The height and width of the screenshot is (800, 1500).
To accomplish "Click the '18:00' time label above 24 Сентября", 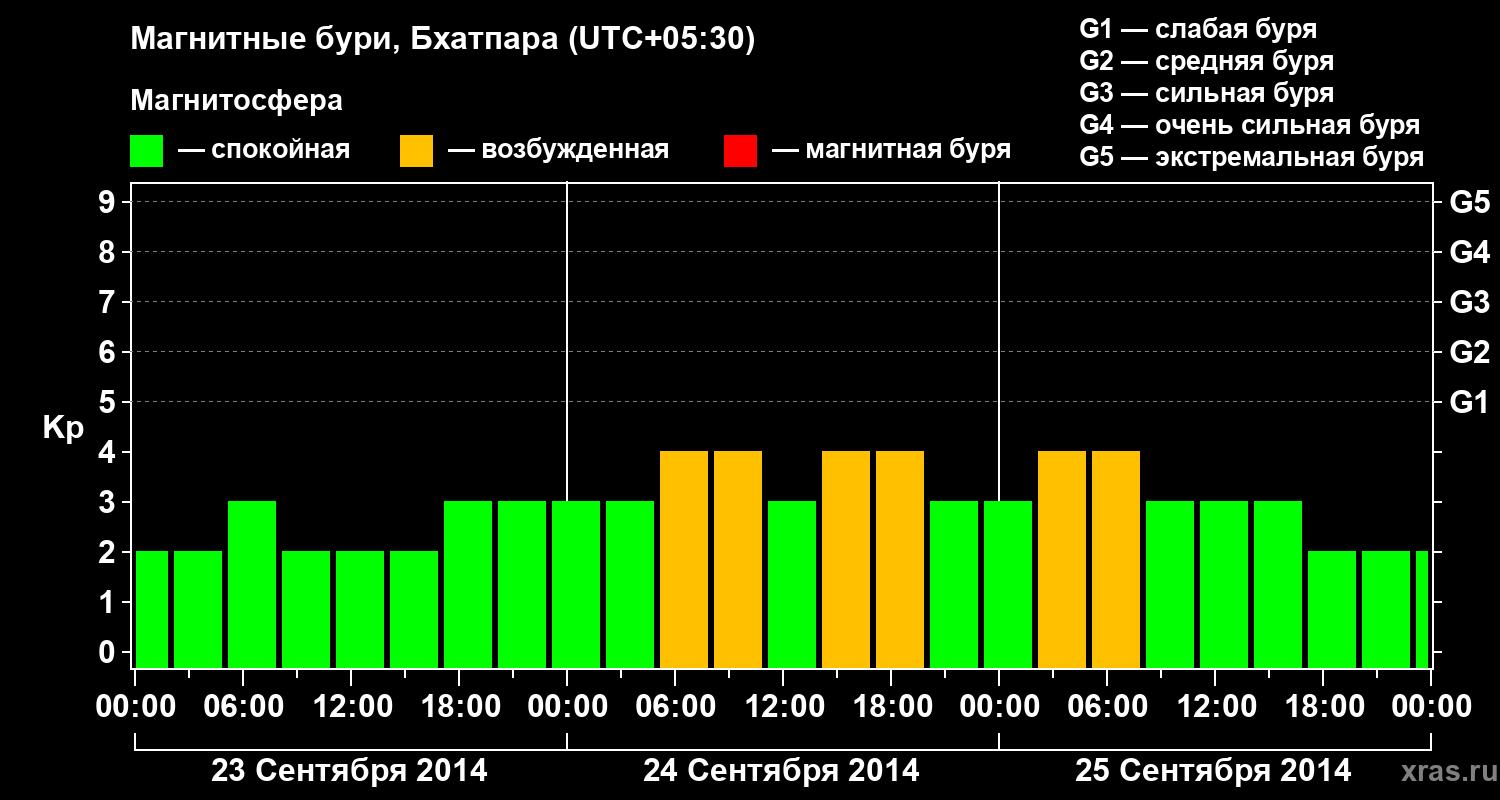I will pyautogui.click(x=892, y=707).
